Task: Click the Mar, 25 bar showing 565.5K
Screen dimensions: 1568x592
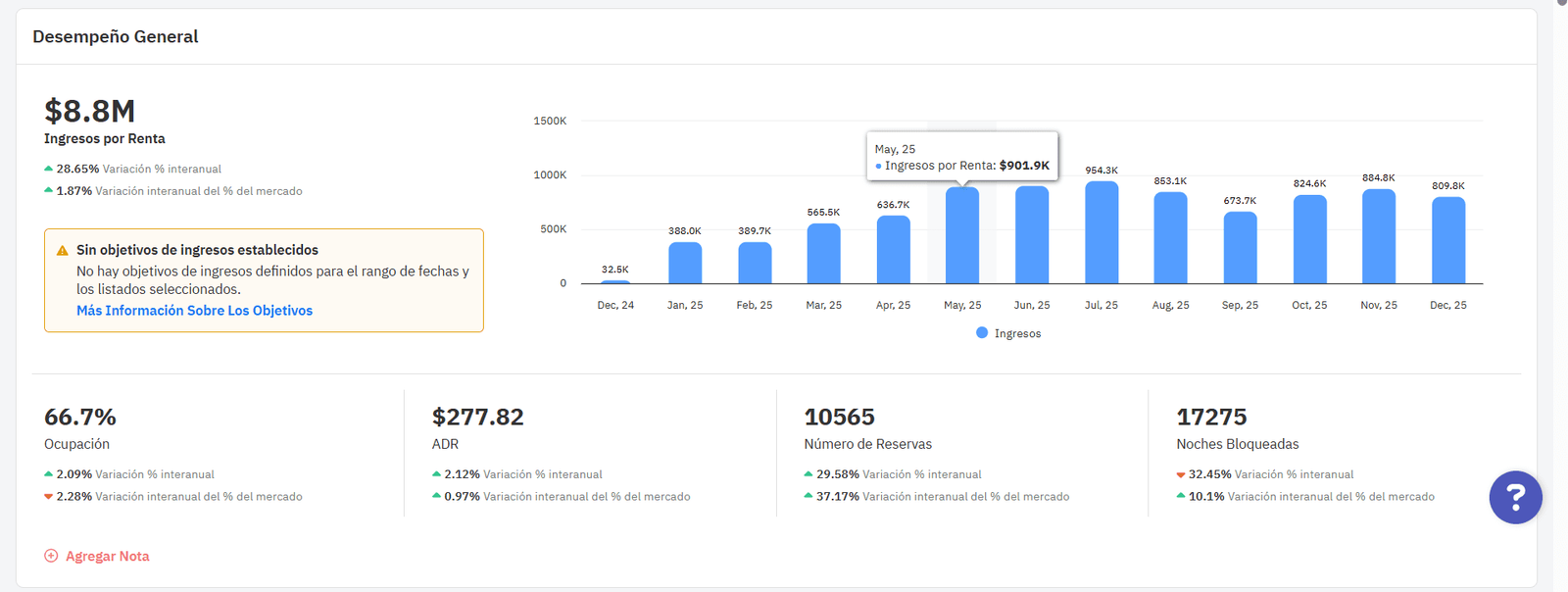Action: (823, 254)
